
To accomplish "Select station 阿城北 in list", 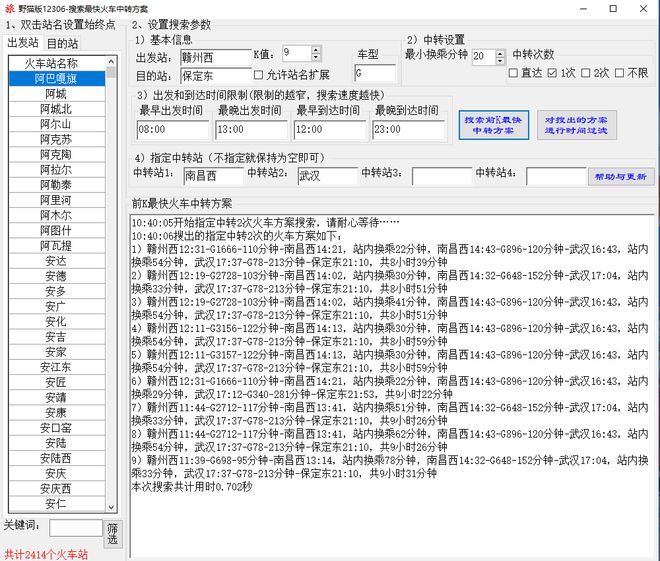I will coord(57,109).
